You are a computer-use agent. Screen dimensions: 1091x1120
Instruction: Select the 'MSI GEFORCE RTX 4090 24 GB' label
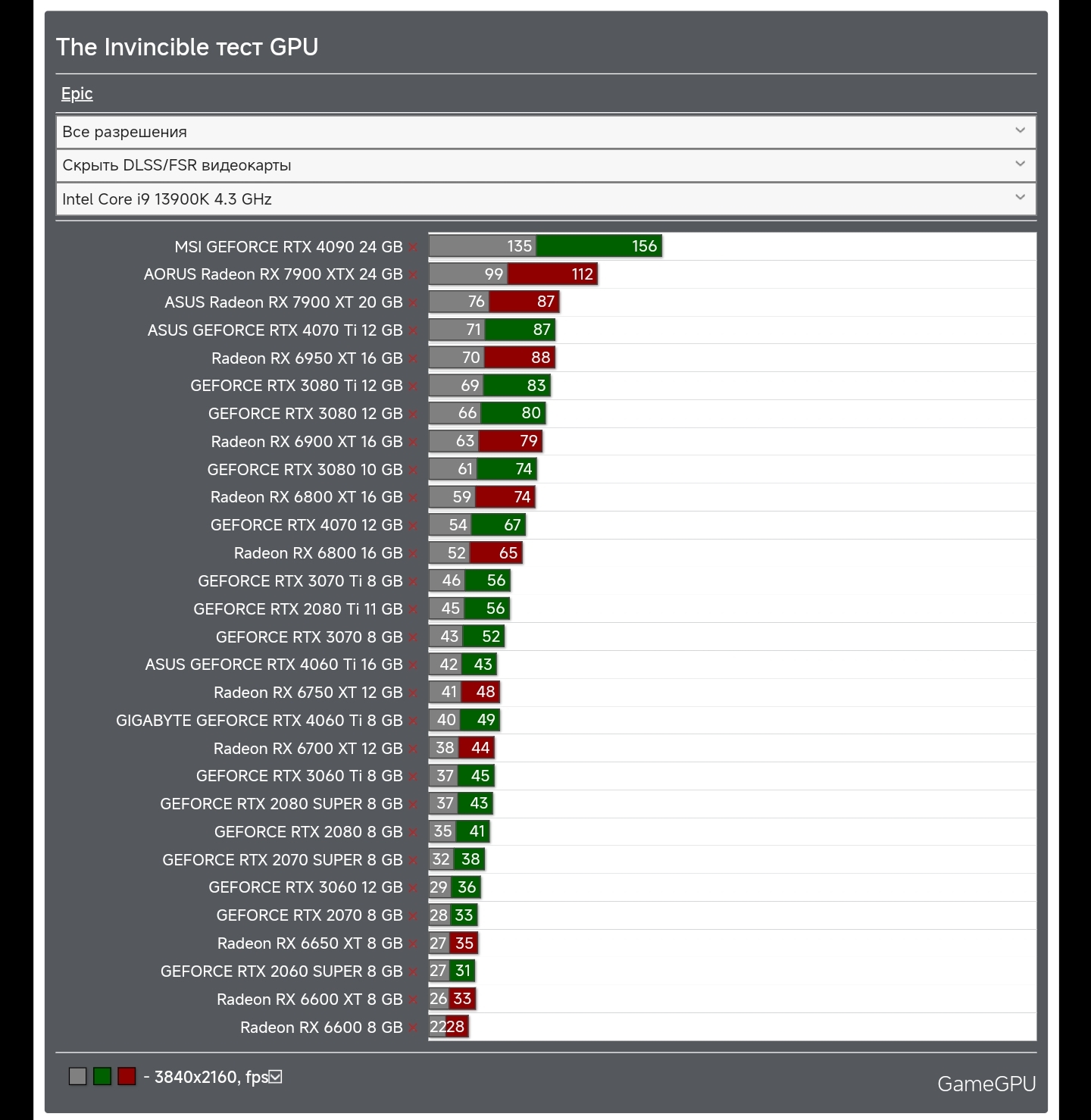pos(289,247)
